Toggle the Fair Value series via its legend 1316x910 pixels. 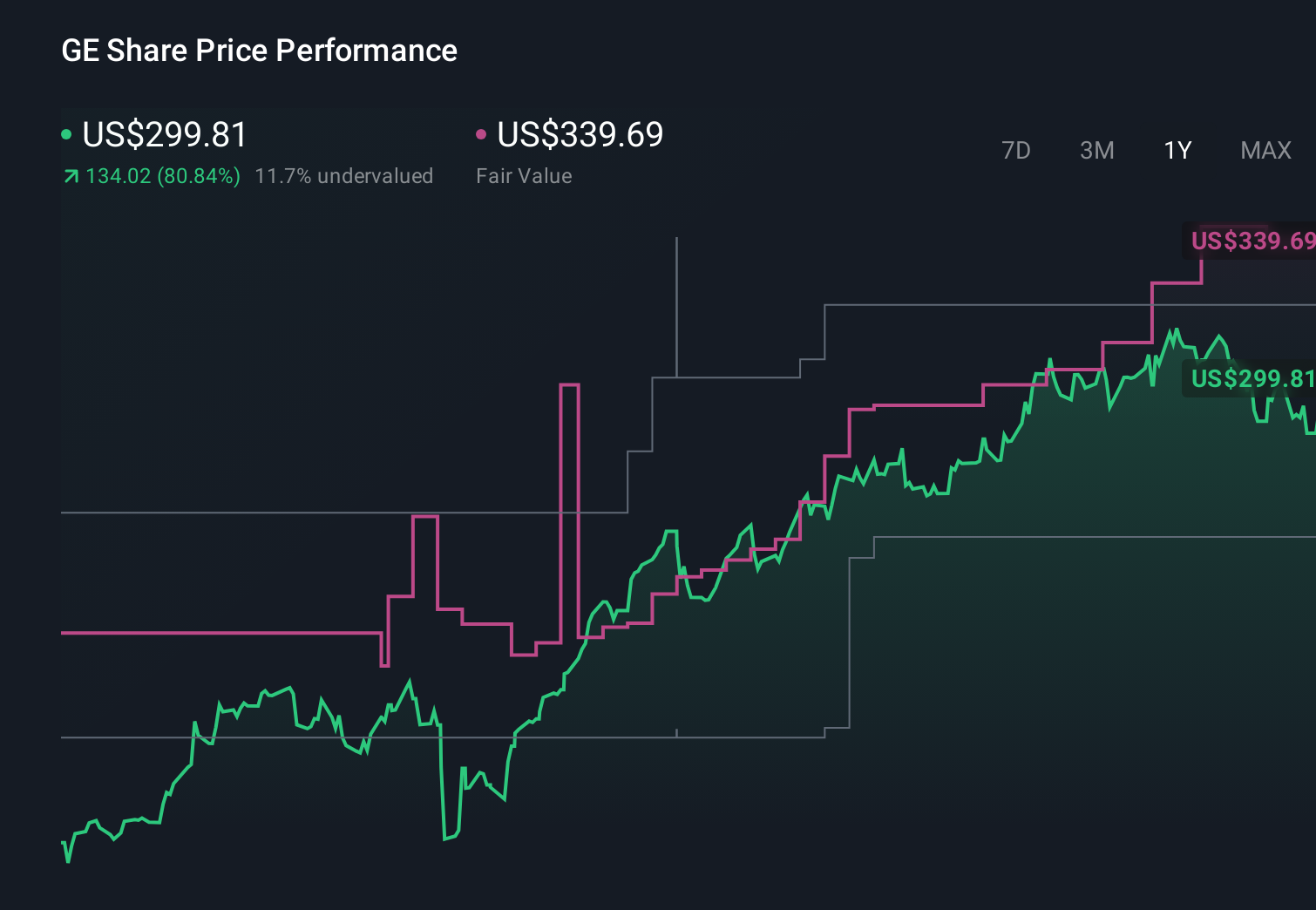point(580,135)
